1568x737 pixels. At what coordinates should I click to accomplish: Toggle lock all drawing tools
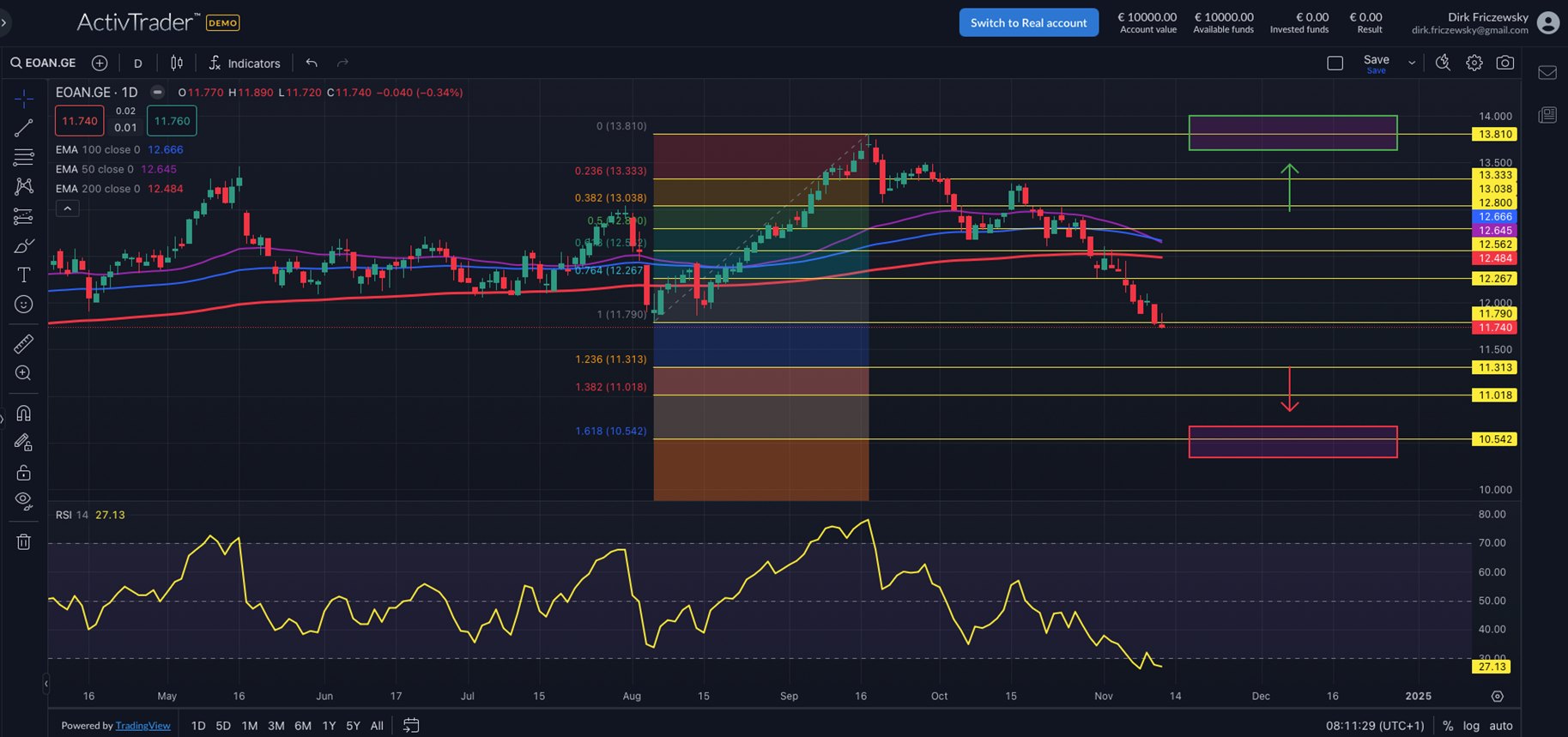coord(23,473)
